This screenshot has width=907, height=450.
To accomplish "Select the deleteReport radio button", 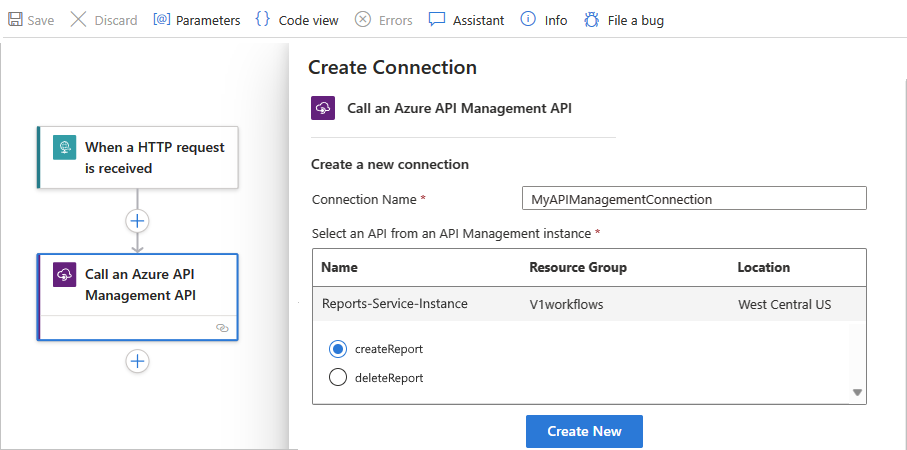I will [338, 378].
